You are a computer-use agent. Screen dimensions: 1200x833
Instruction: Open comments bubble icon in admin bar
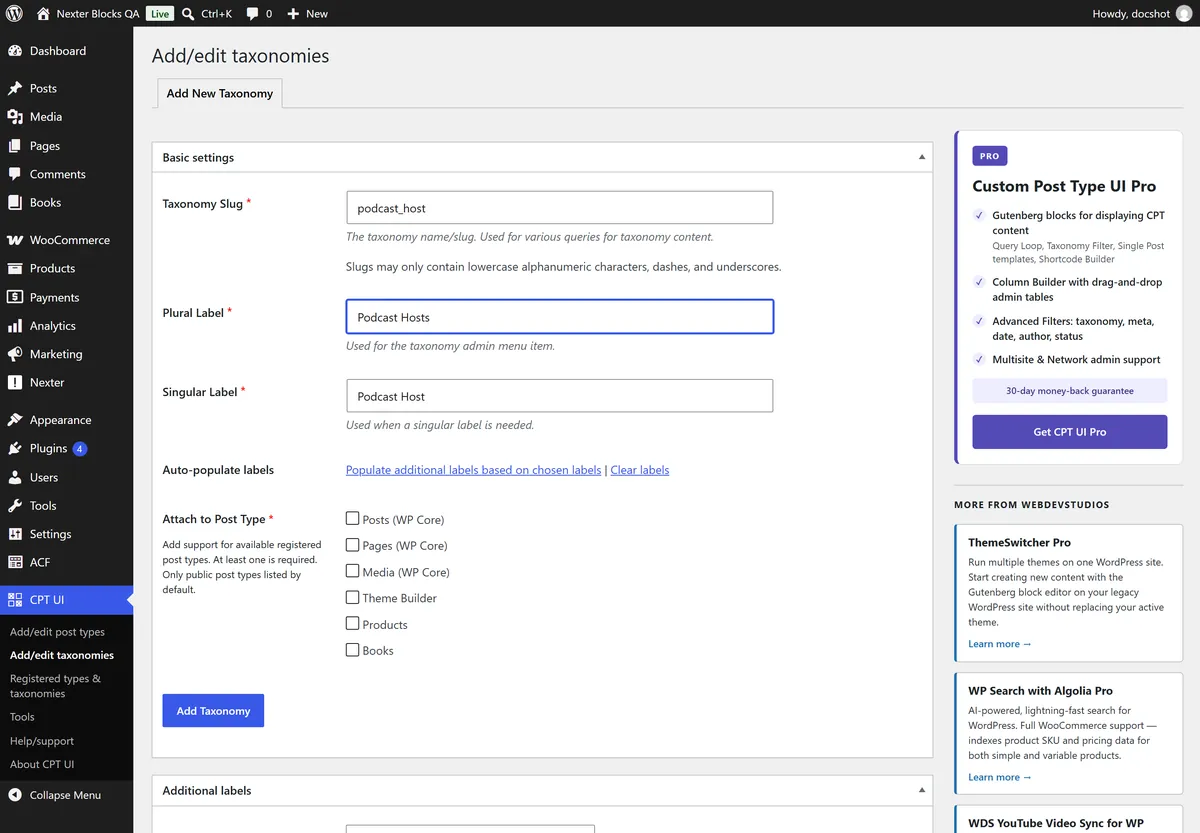252,14
